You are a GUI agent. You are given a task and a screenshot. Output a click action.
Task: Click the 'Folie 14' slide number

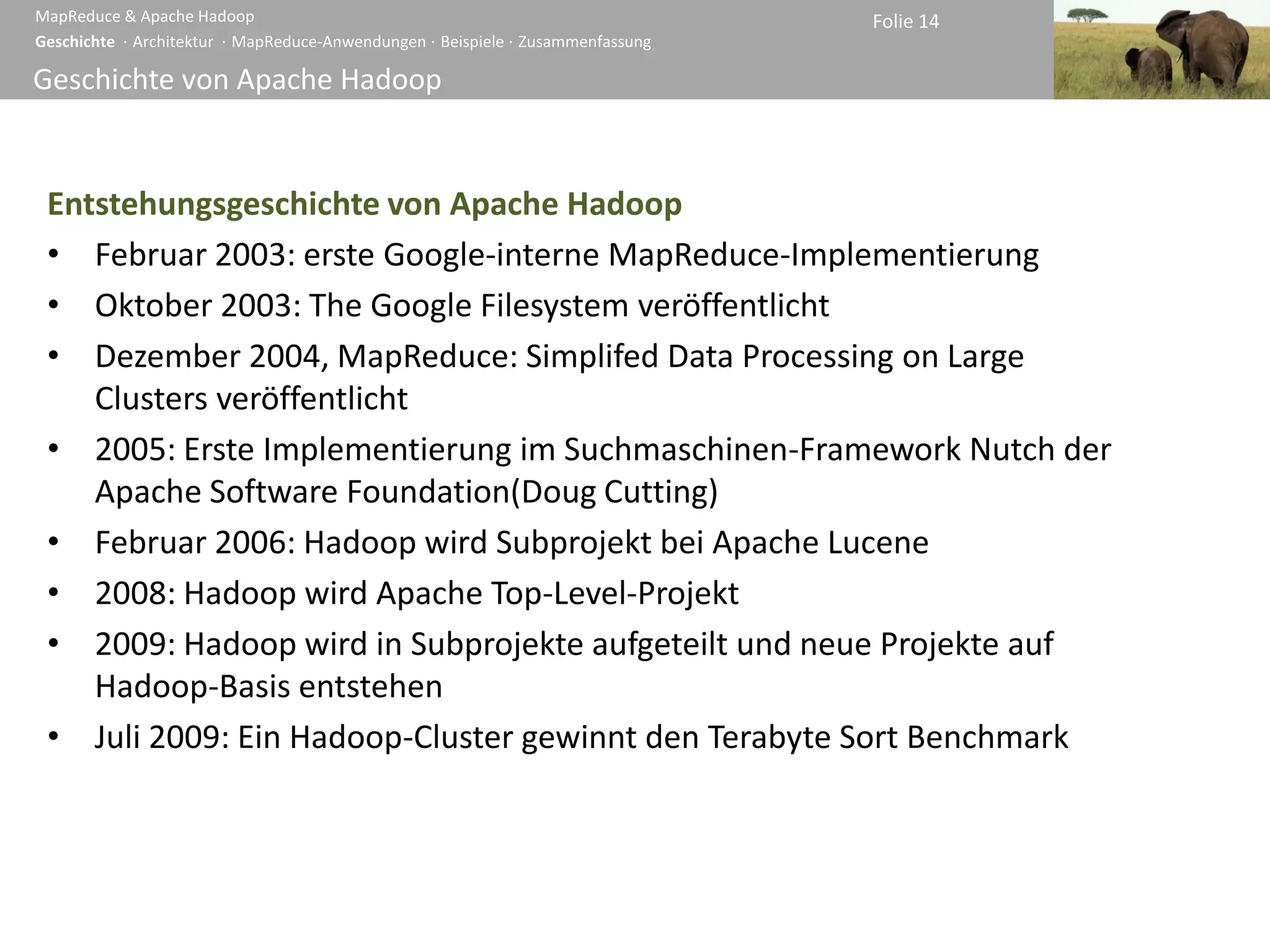(906, 22)
